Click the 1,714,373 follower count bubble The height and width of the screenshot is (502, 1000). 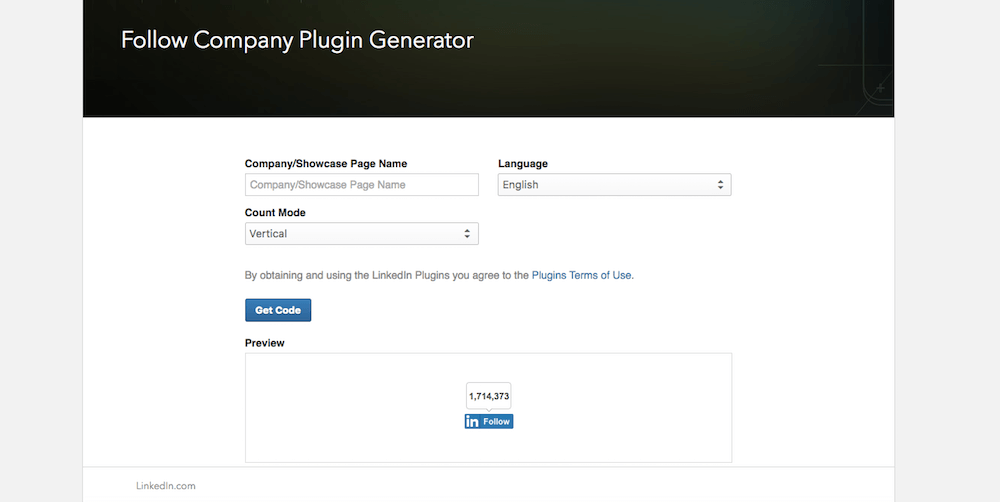pyautogui.click(x=489, y=396)
